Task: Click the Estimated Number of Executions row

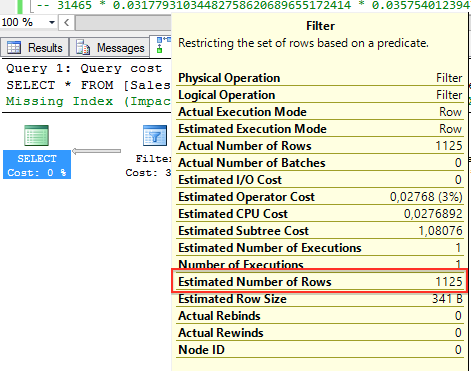Action: pos(320,248)
